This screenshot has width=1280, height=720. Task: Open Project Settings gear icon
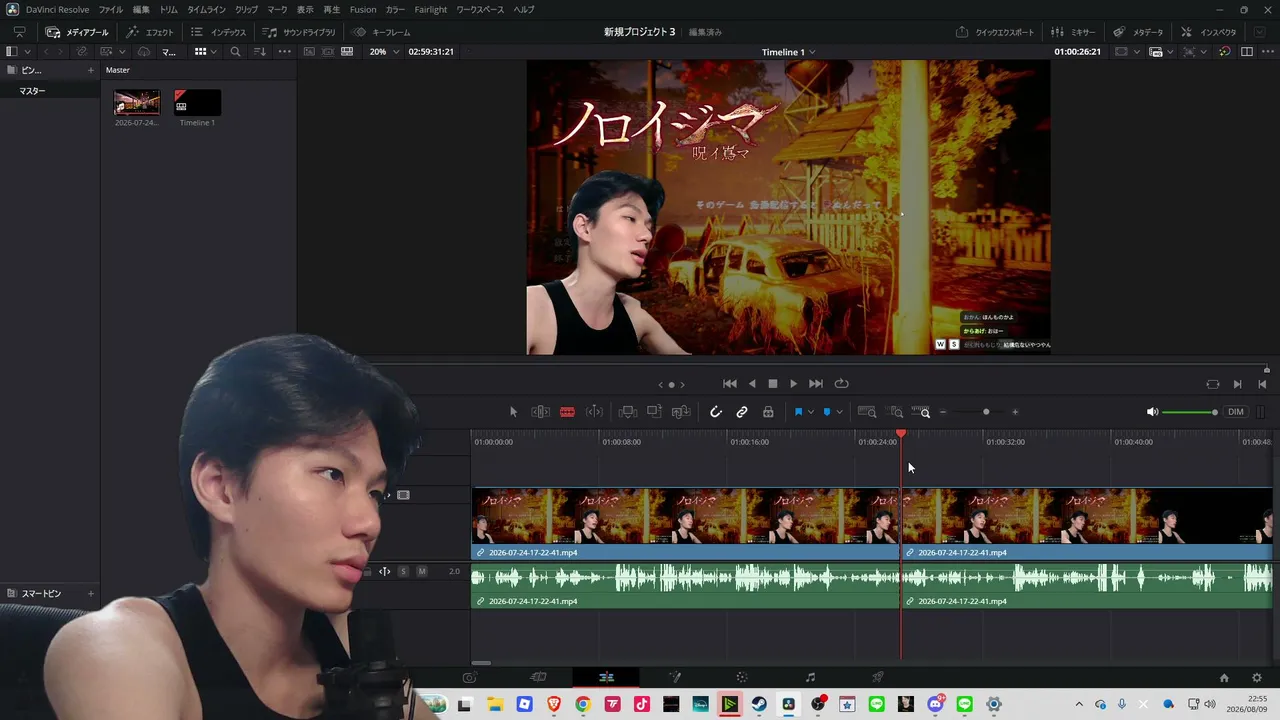(x=1257, y=678)
